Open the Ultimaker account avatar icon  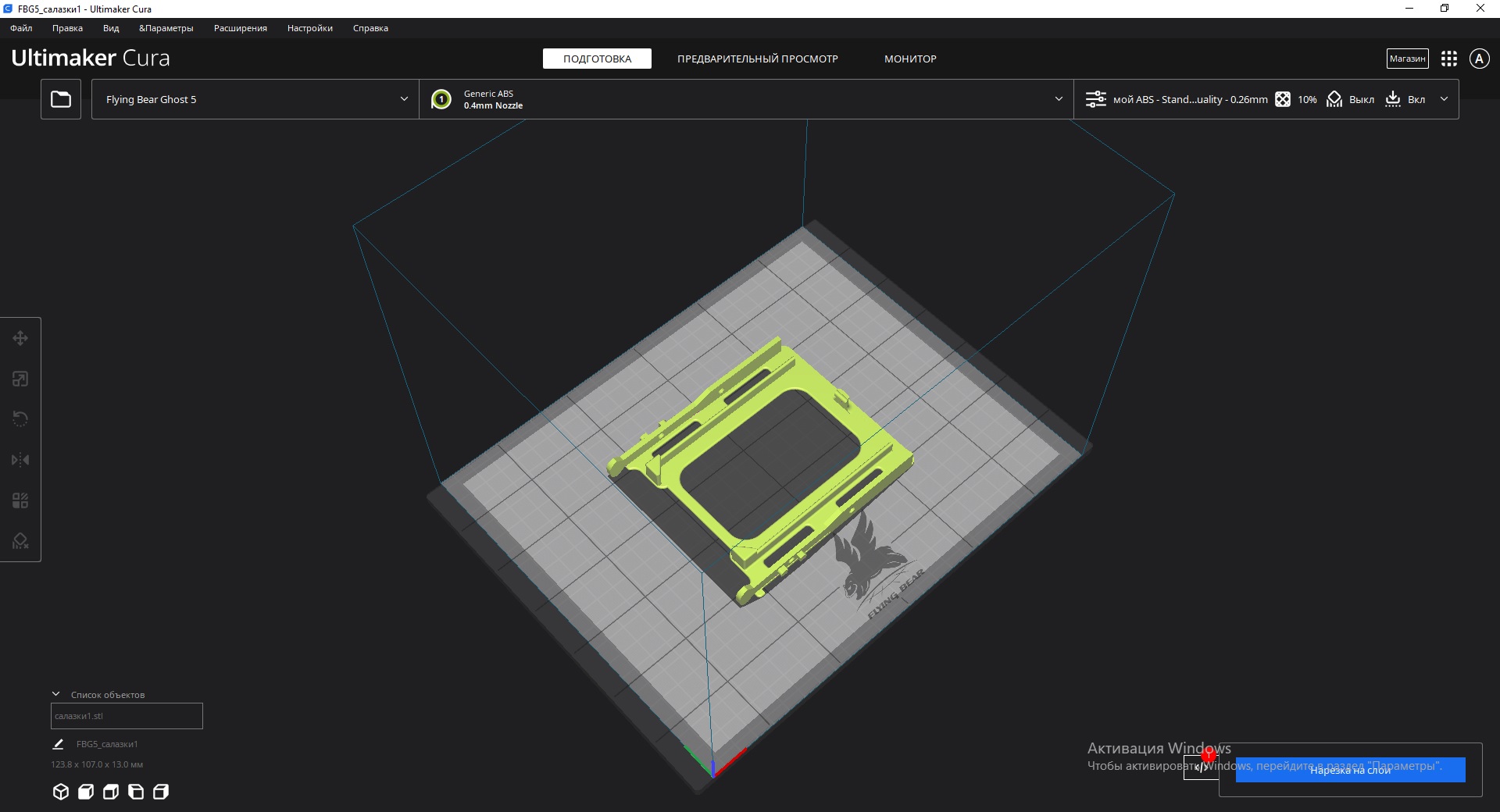click(x=1479, y=59)
